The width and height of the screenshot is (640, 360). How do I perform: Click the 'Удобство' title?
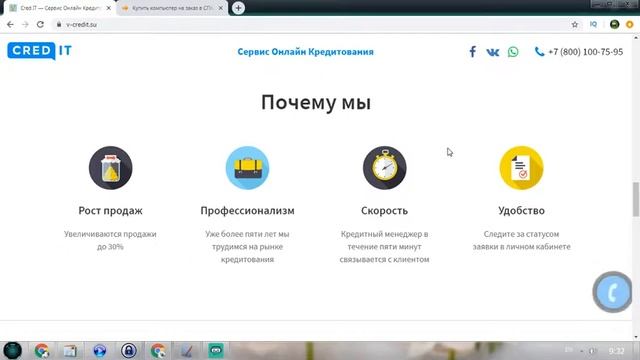click(521, 211)
